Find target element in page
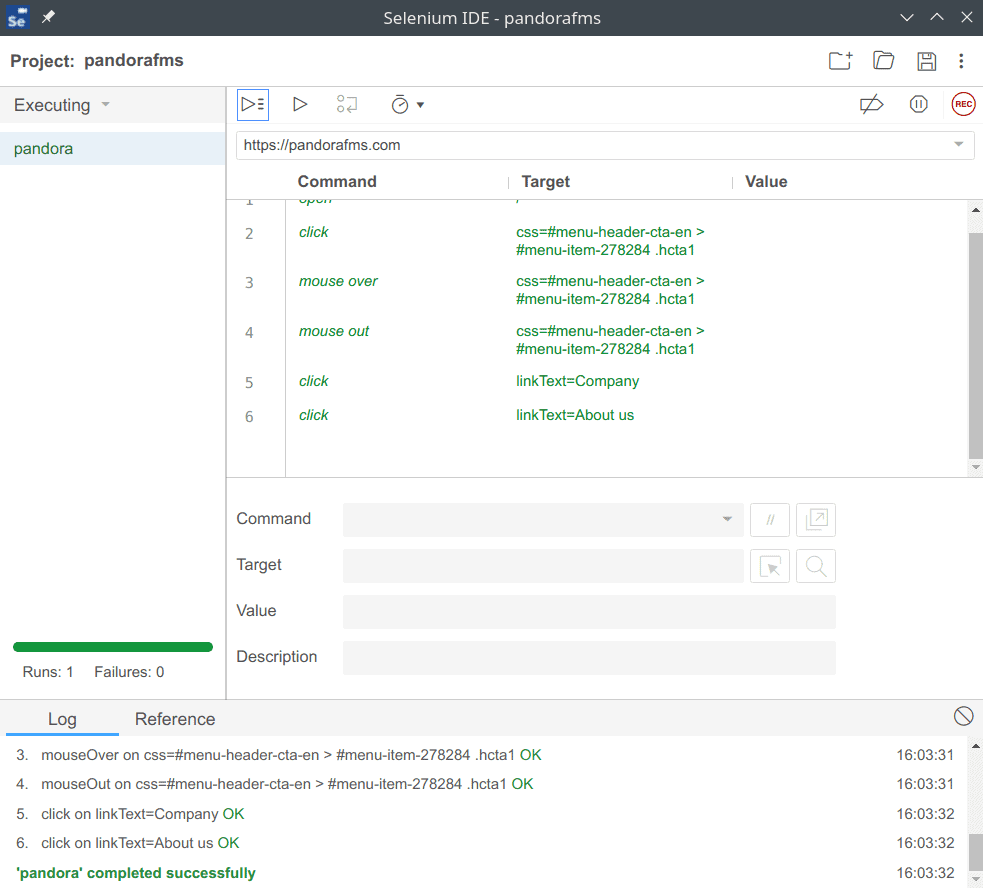This screenshot has width=983, height=888. click(816, 566)
